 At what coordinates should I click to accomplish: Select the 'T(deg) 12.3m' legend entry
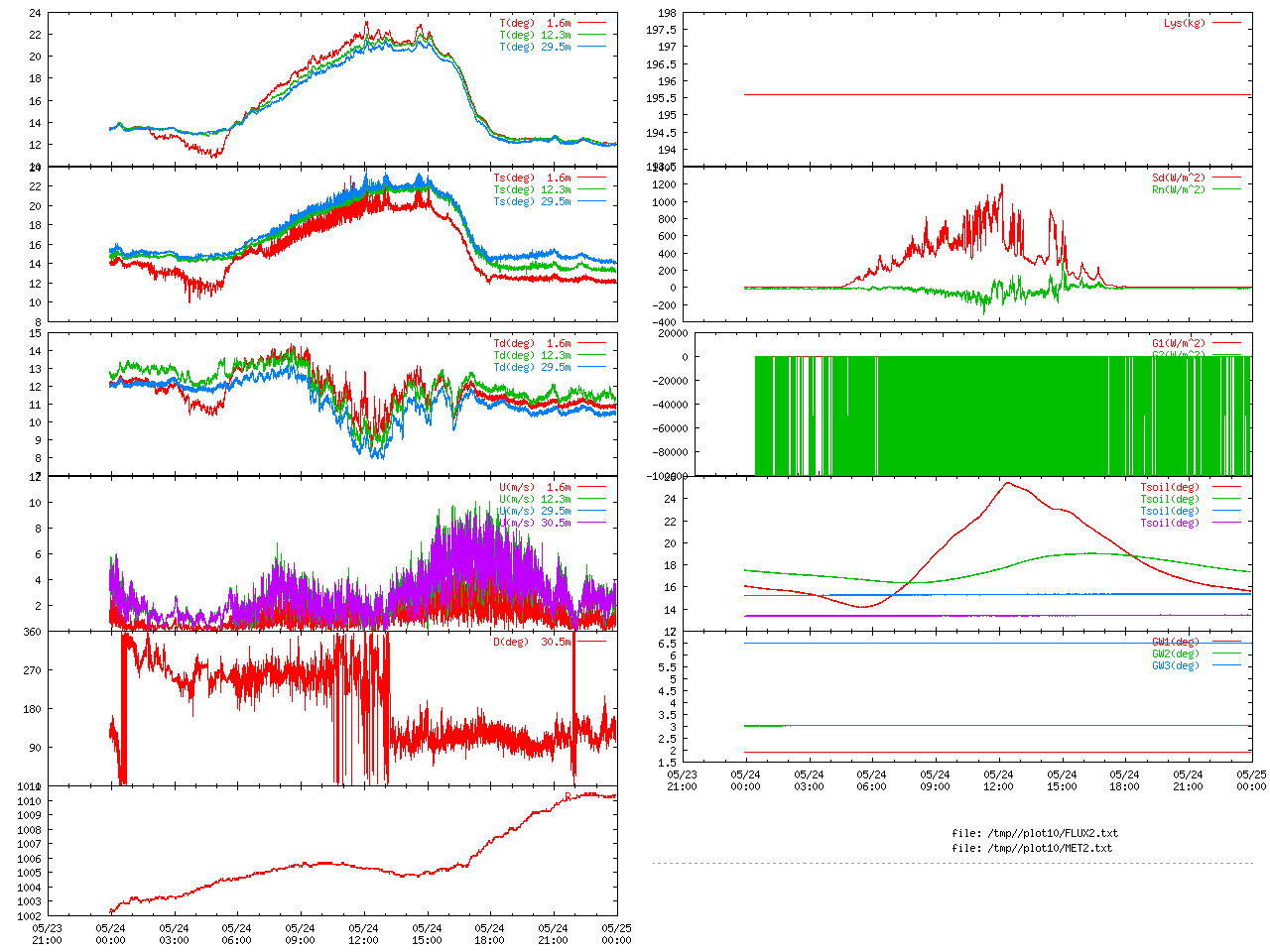[536, 35]
